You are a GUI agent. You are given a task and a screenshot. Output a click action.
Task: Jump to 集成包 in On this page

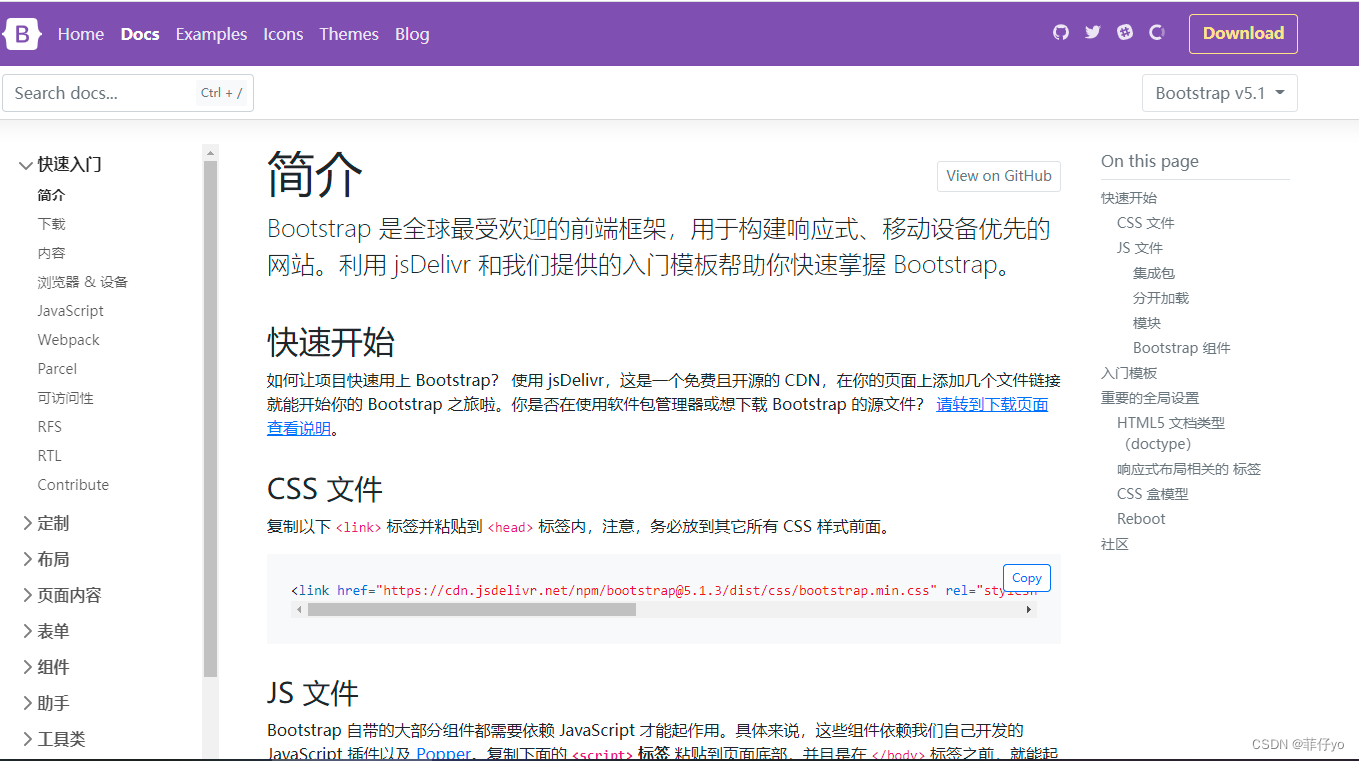1154,273
